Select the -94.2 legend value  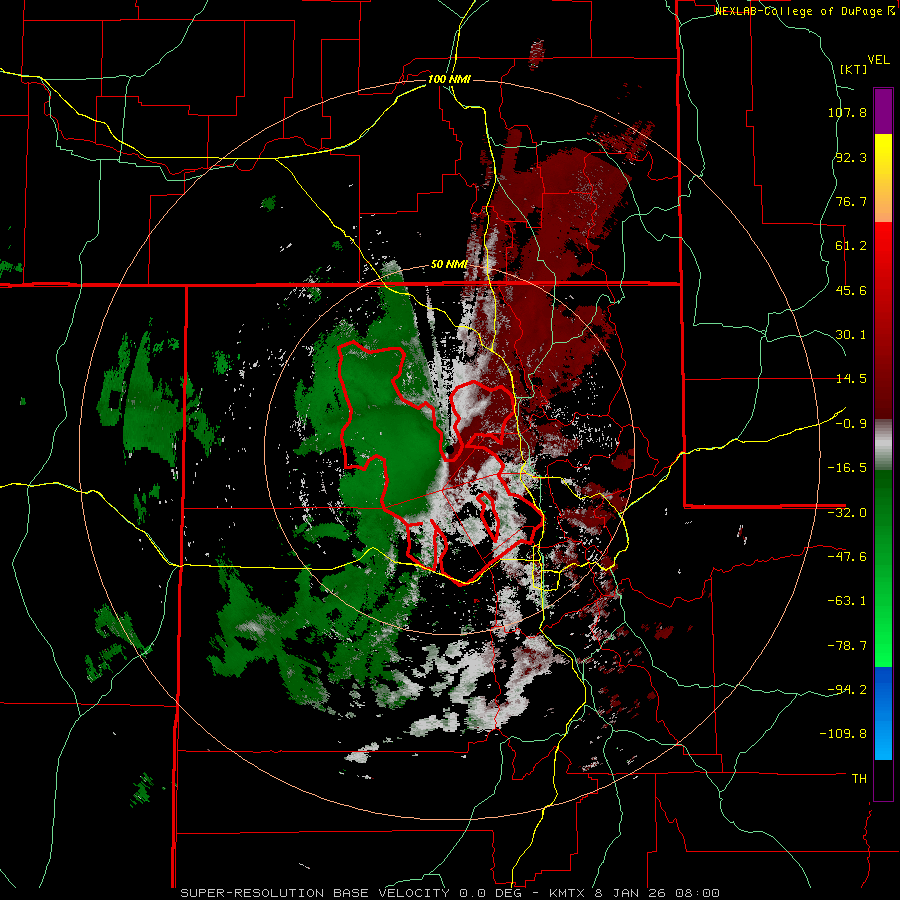coord(847,690)
